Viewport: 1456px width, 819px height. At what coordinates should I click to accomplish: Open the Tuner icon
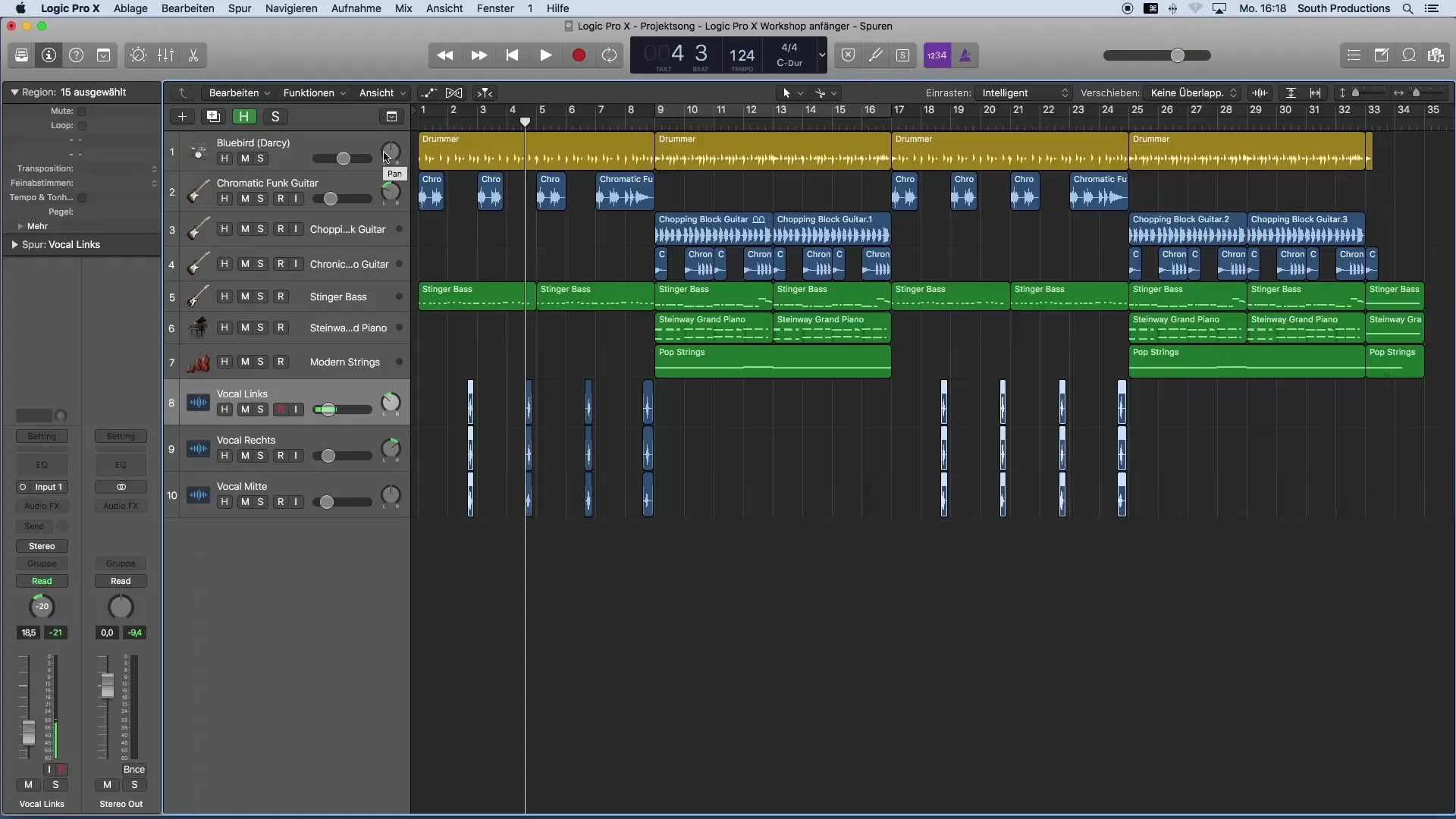[876, 55]
